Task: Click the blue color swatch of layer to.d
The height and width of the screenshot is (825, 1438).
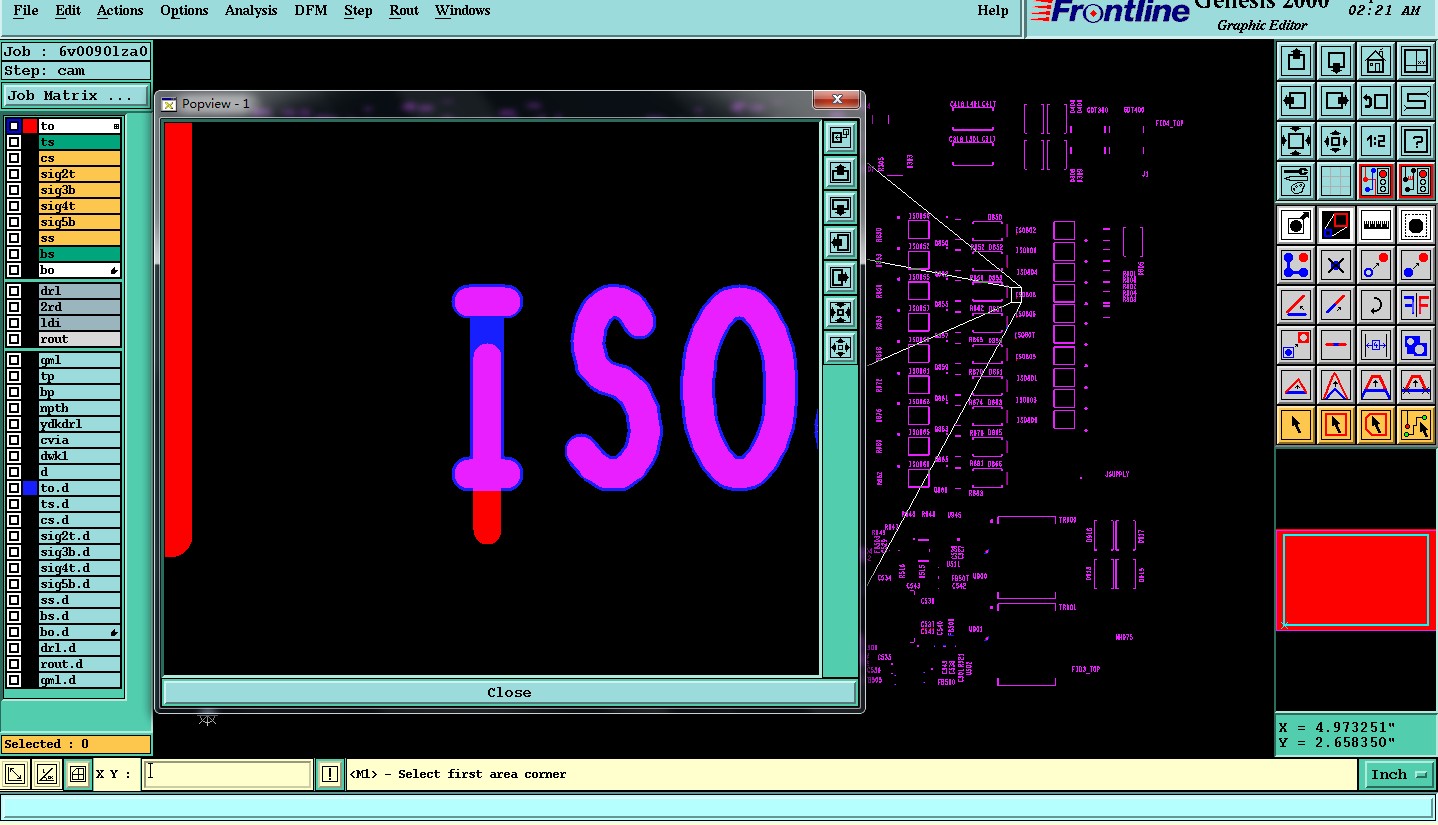Action: coord(30,488)
